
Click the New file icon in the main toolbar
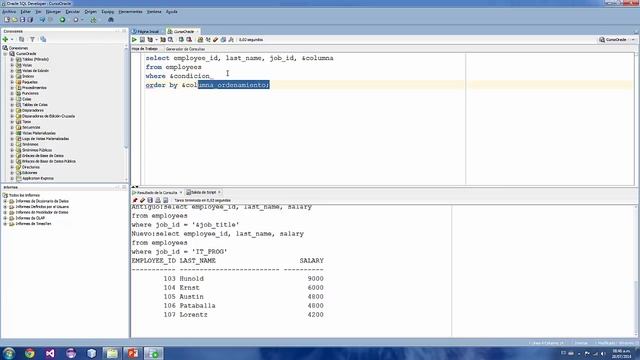7,20
